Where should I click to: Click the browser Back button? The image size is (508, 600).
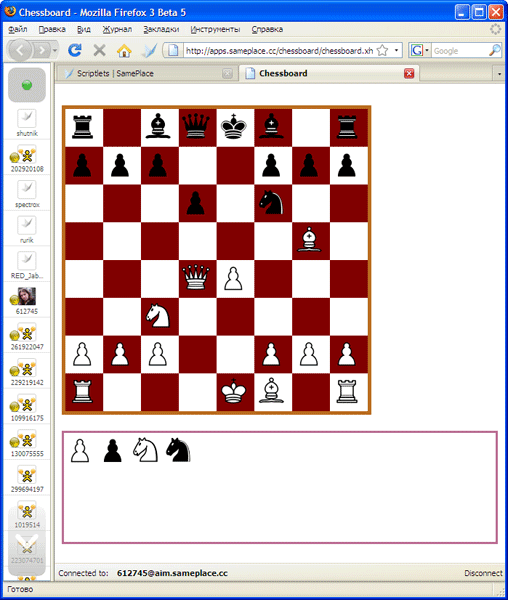click(x=20, y=50)
